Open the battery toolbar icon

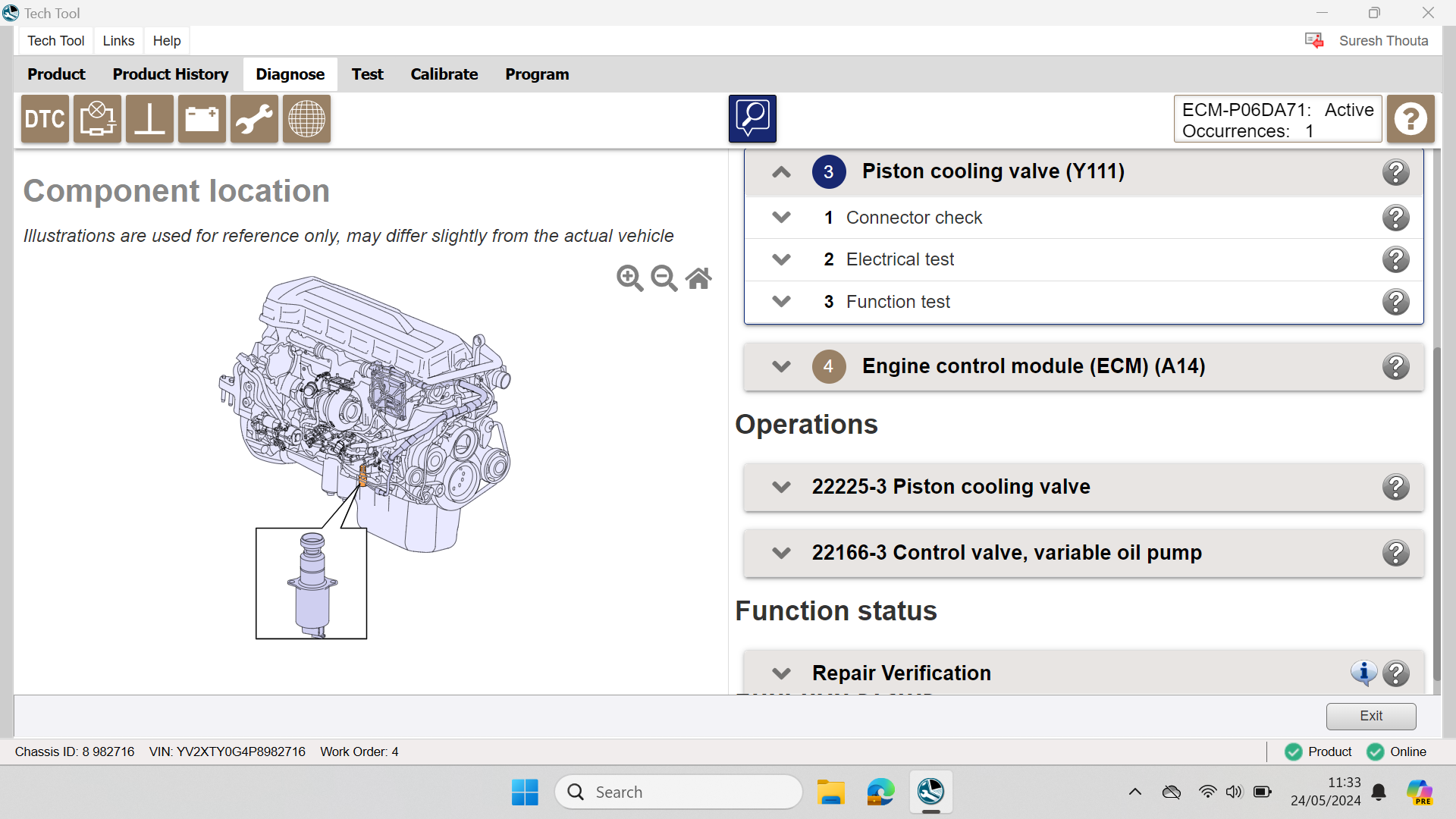click(x=202, y=119)
